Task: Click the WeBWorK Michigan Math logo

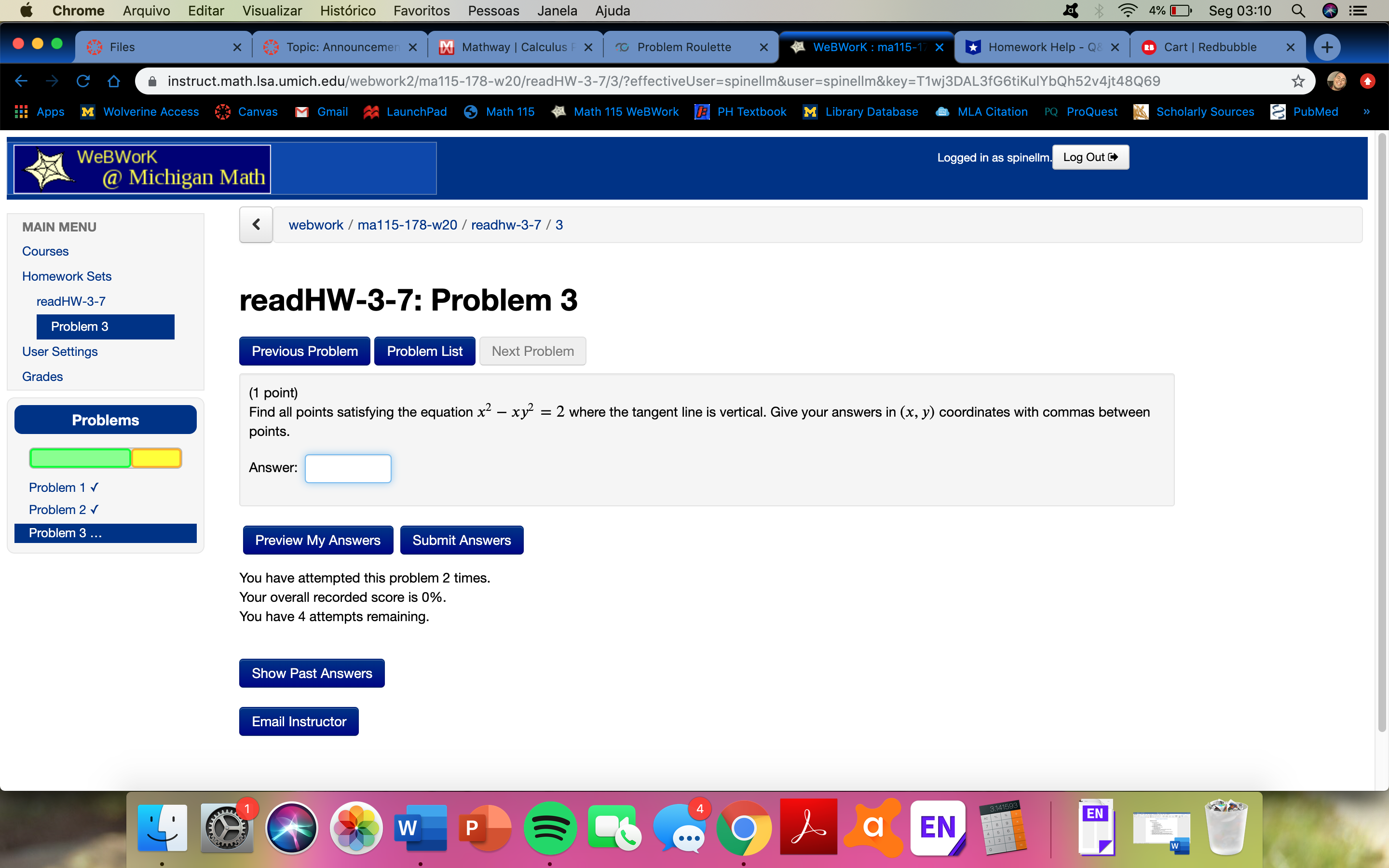Action: click(x=142, y=169)
